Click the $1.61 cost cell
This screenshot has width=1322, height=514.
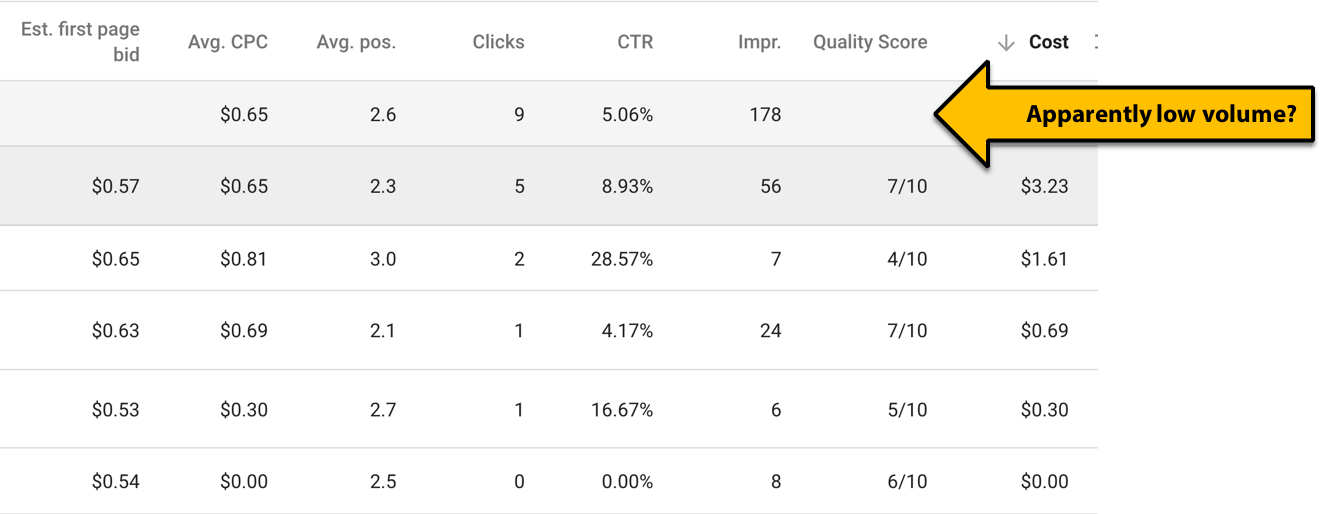[x=1044, y=259]
